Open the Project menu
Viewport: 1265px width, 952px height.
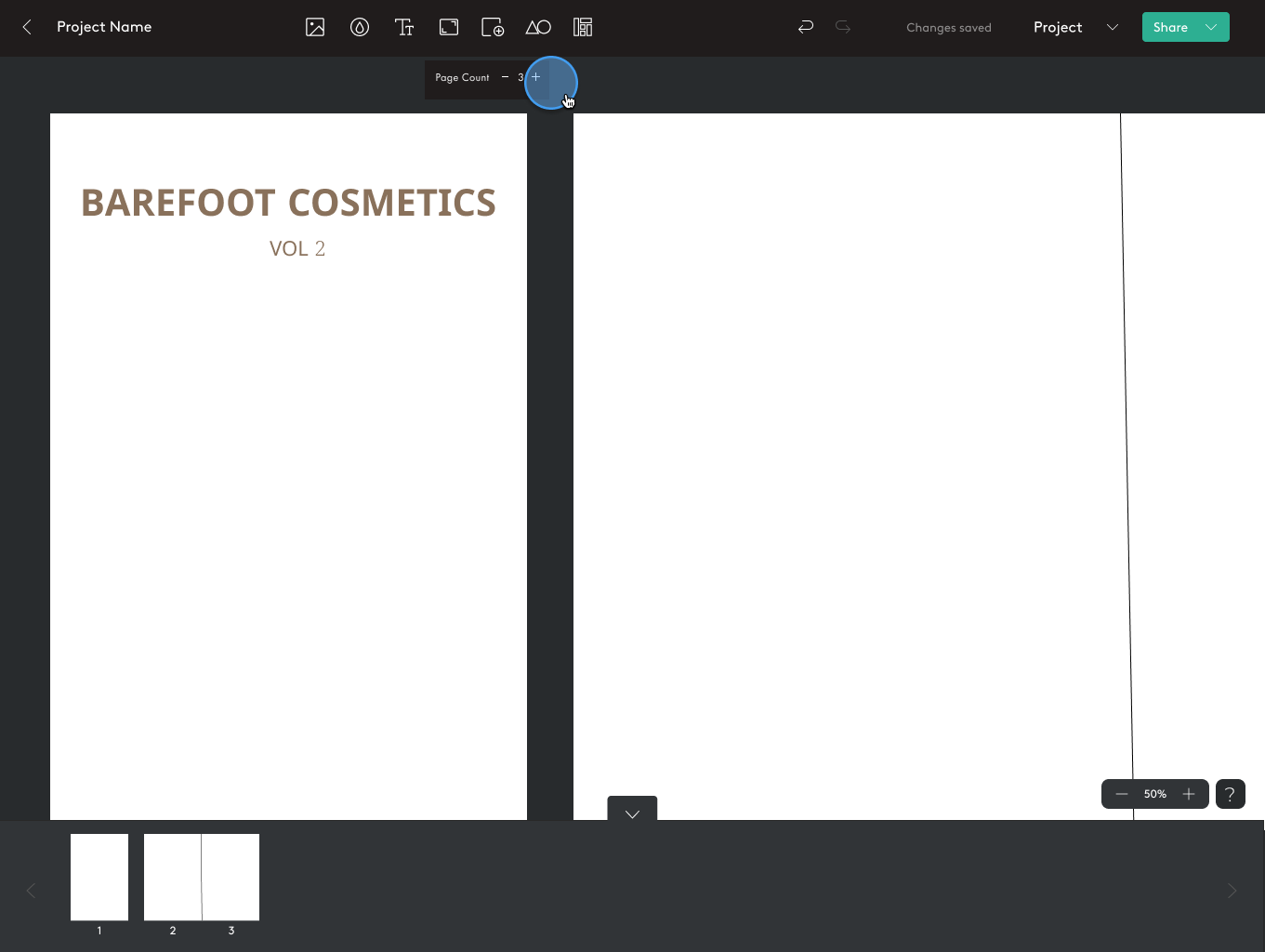tap(1058, 27)
